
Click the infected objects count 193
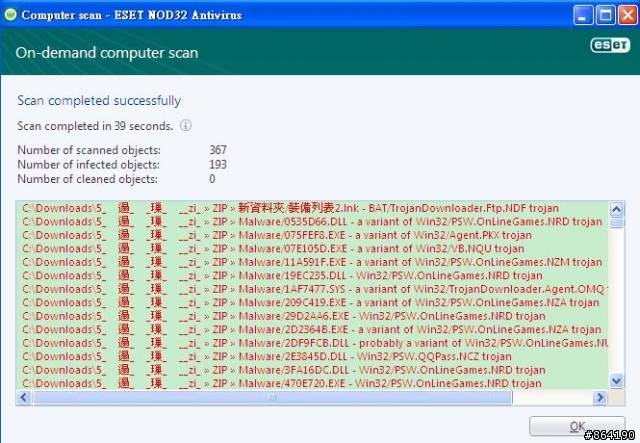point(218,165)
